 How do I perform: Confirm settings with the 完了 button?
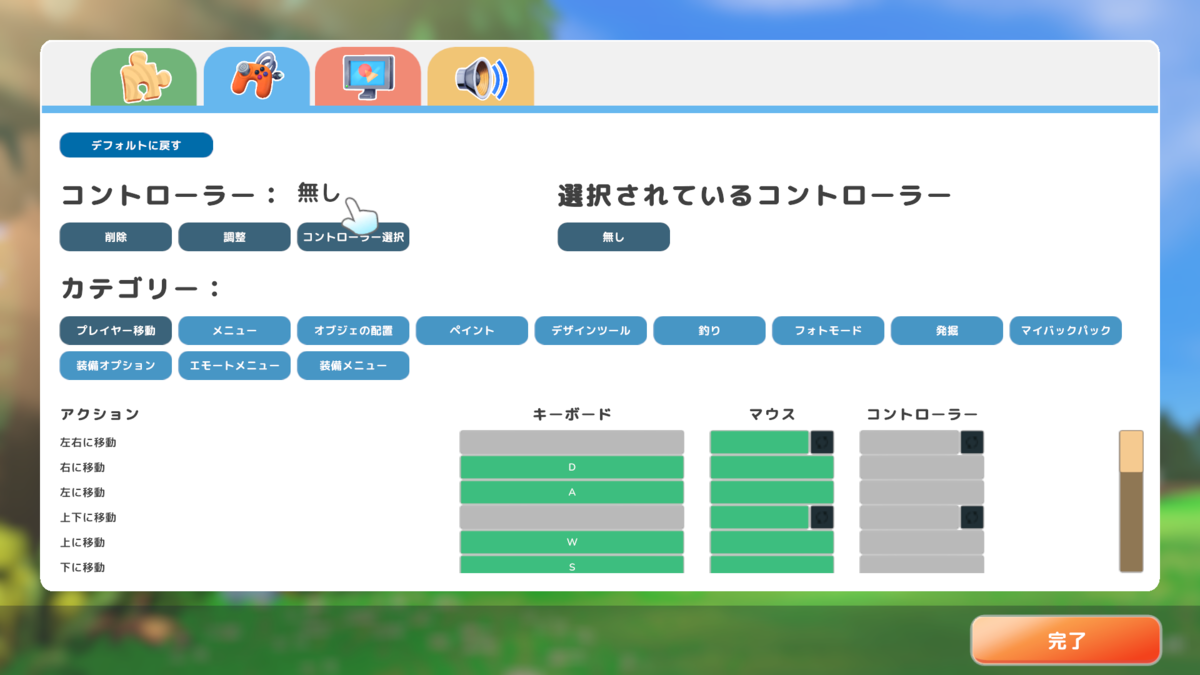tap(1066, 640)
